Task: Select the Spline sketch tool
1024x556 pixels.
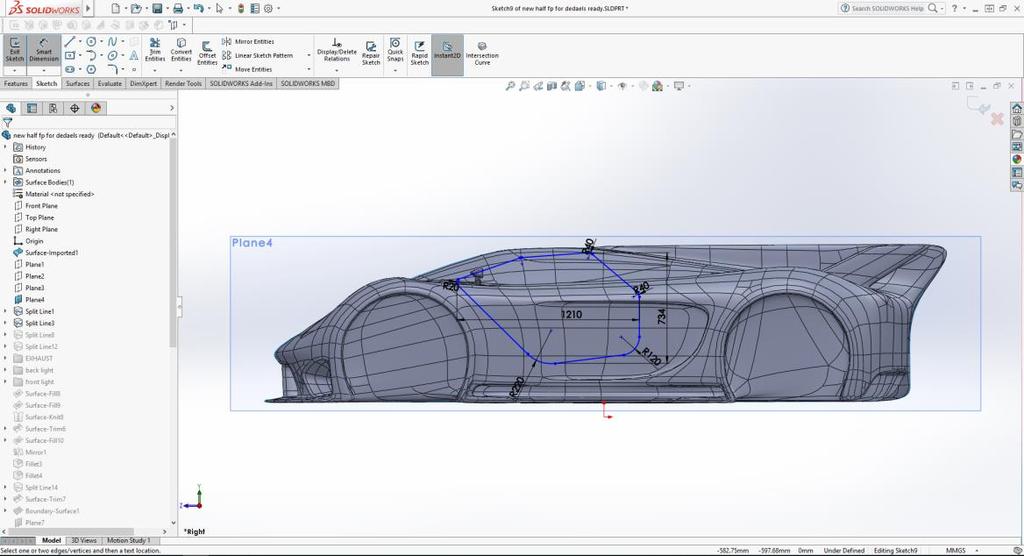Action: (x=112, y=42)
